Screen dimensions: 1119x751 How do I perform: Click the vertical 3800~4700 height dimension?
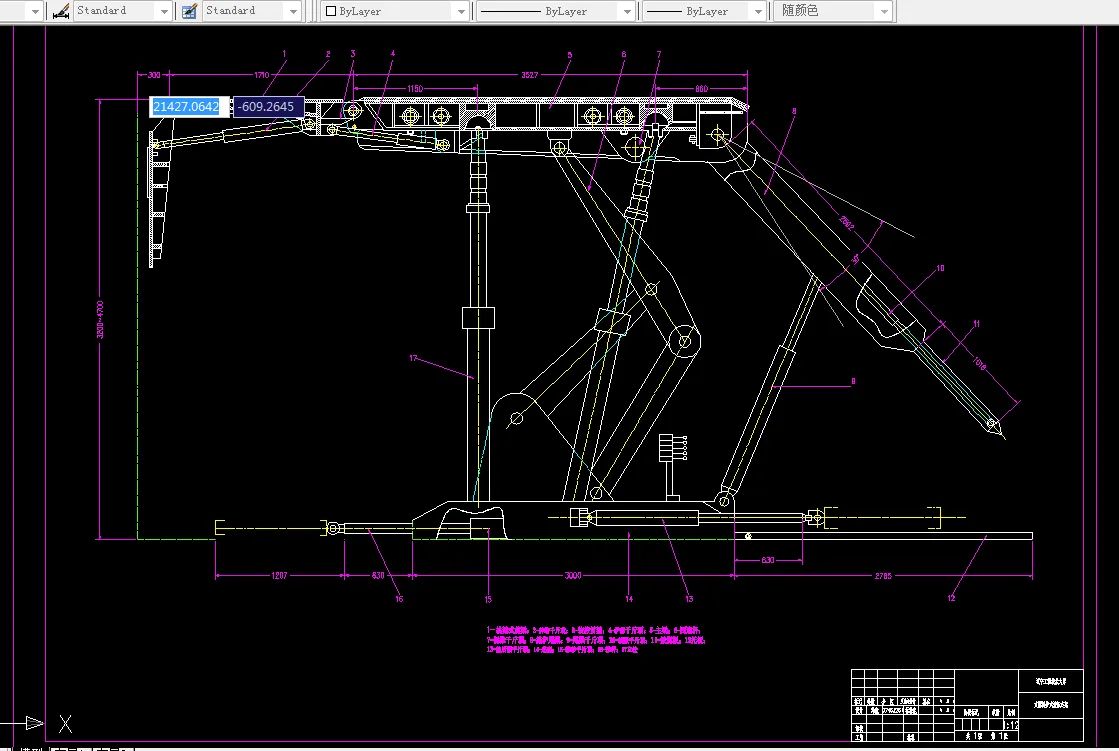(100, 319)
